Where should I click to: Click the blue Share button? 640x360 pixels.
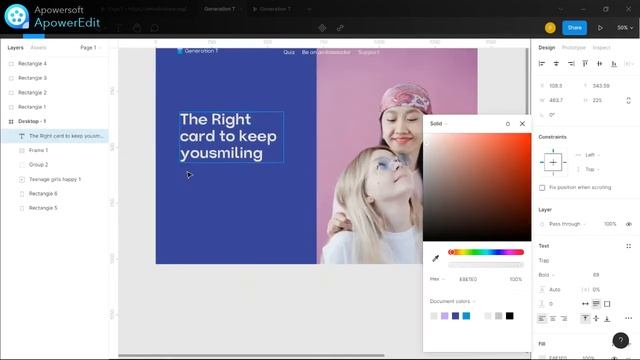(x=574, y=28)
